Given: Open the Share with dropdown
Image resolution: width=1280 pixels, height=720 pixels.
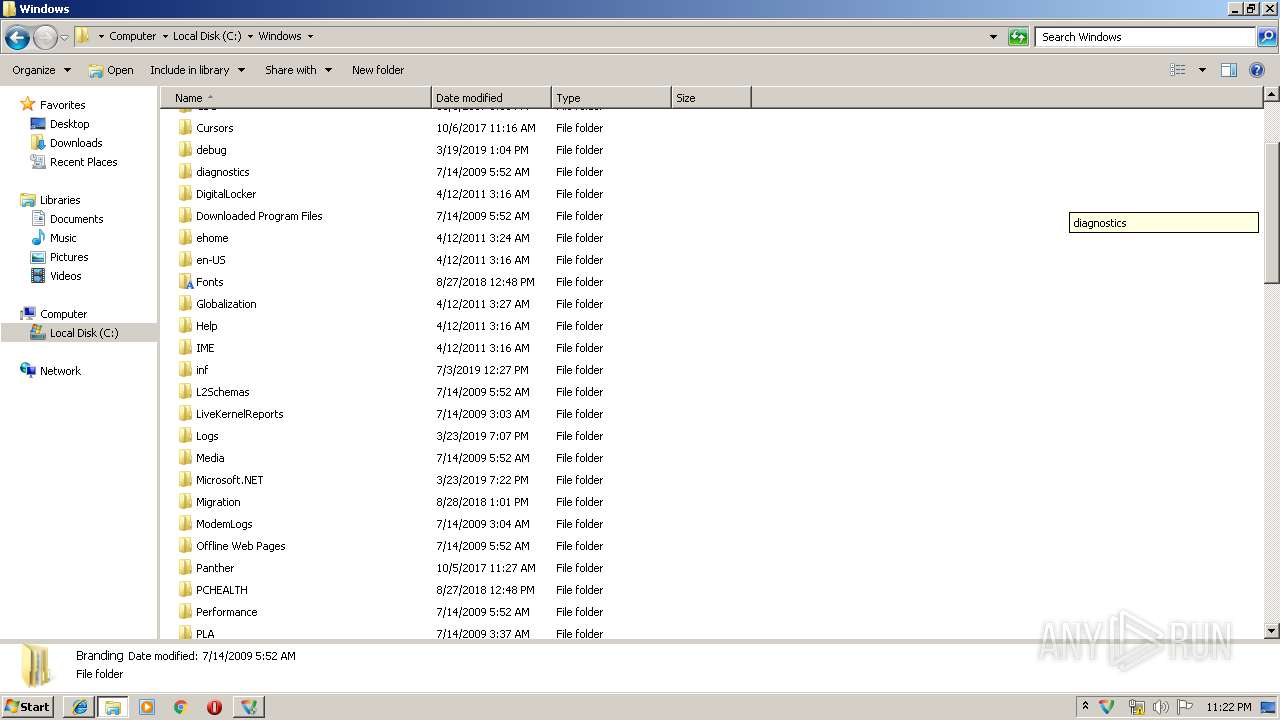Looking at the screenshot, I should click(298, 70).
